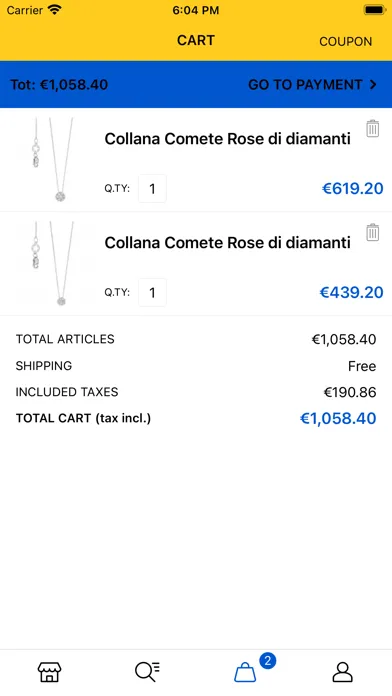Image resolution: width=392 pixels, height=696 pixels.
Task: Tap the €619.20 item price
Action: [352, 189]
